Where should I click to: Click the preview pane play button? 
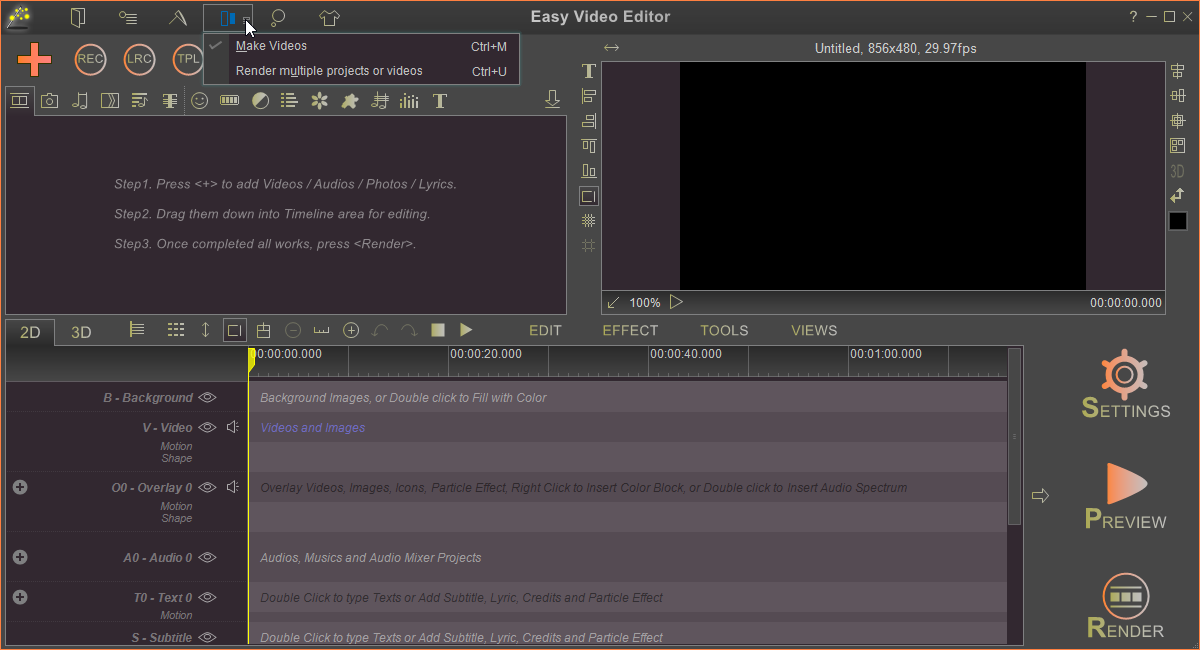coord(676,302)
